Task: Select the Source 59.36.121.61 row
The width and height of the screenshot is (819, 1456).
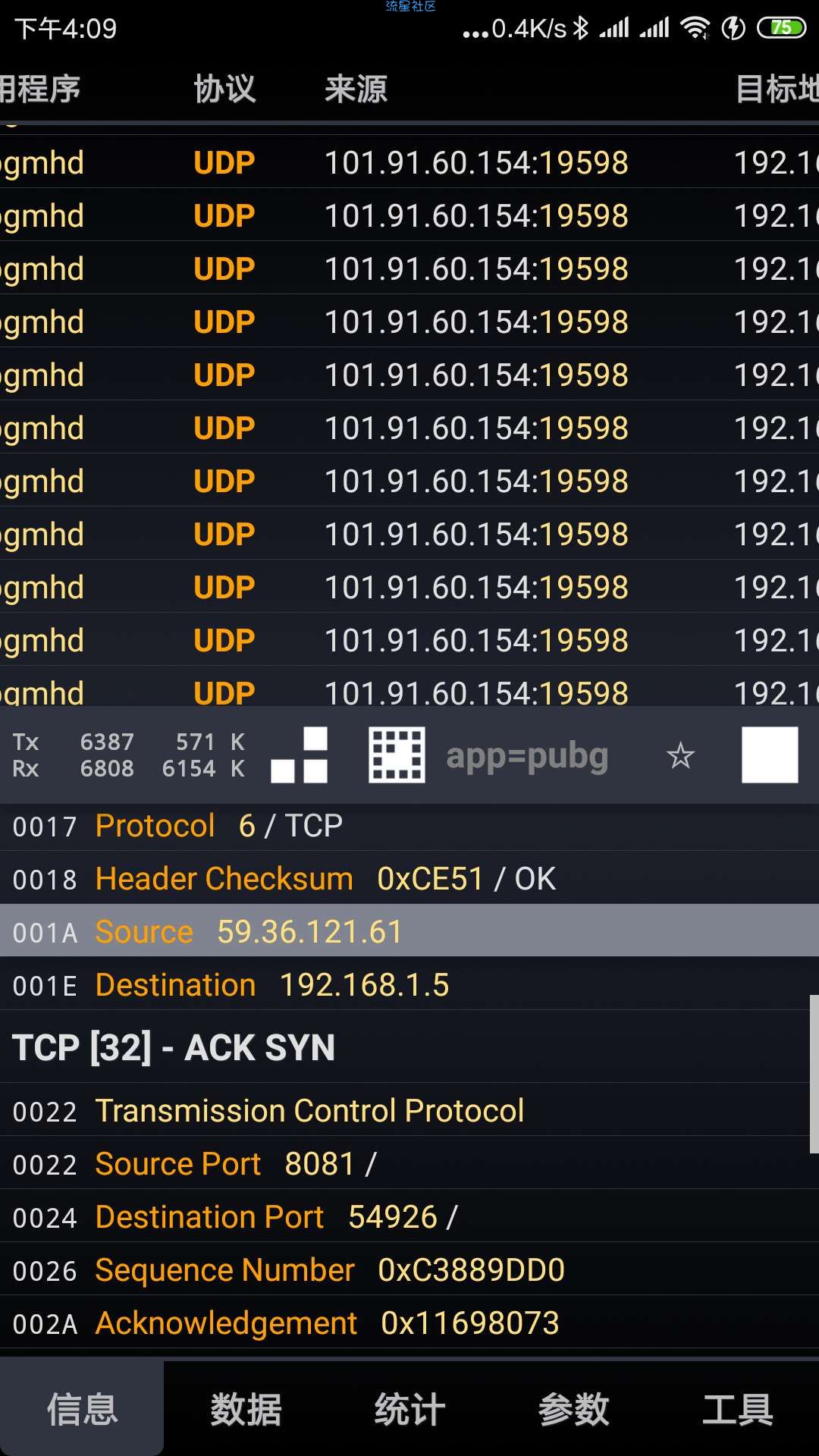Action: pos(409,930)
